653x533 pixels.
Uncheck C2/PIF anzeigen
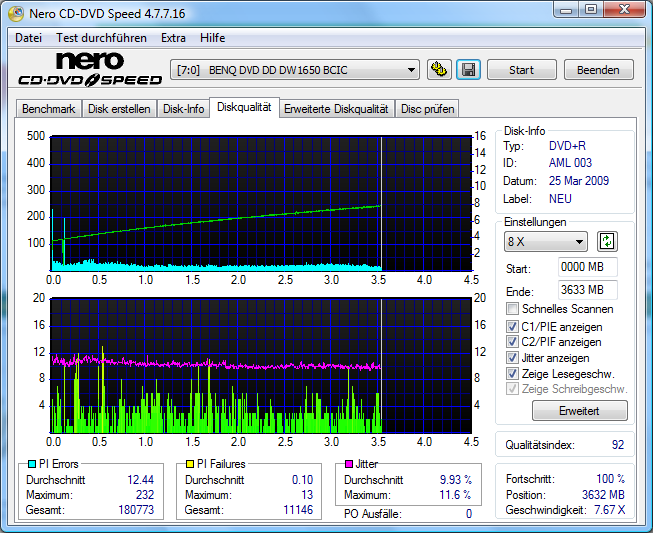[x=512, y=342]
